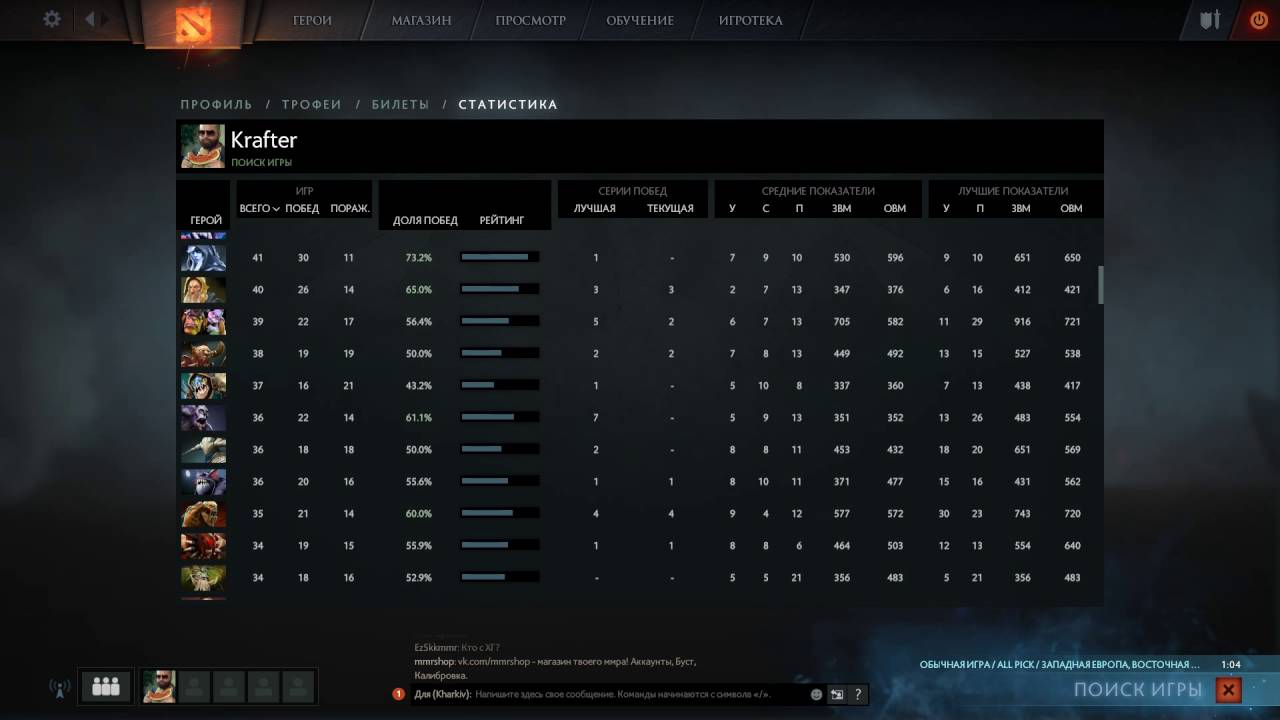The width and height of the screenshot is (1280, 720).
Task: Go back using the left arrow icon
Action: pyautogui.click(x=90, y=19)
